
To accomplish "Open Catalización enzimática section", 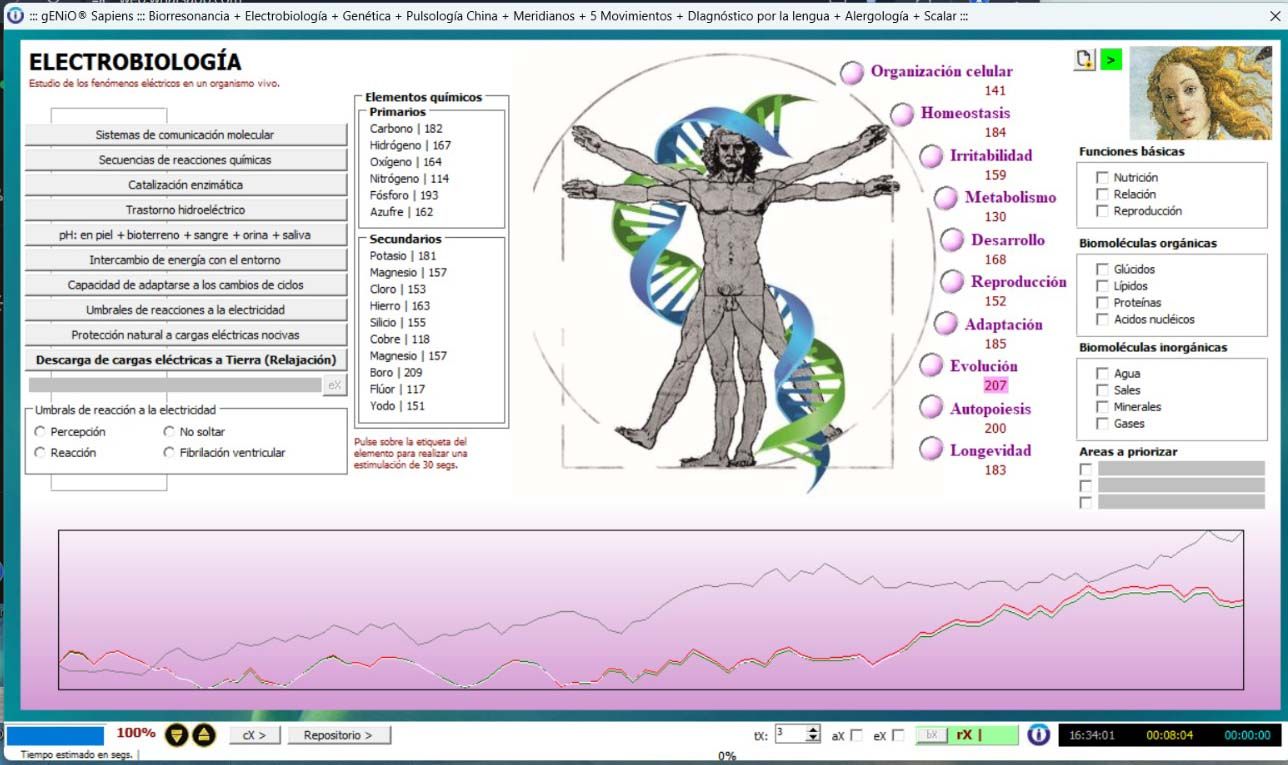I will point(185,185).
